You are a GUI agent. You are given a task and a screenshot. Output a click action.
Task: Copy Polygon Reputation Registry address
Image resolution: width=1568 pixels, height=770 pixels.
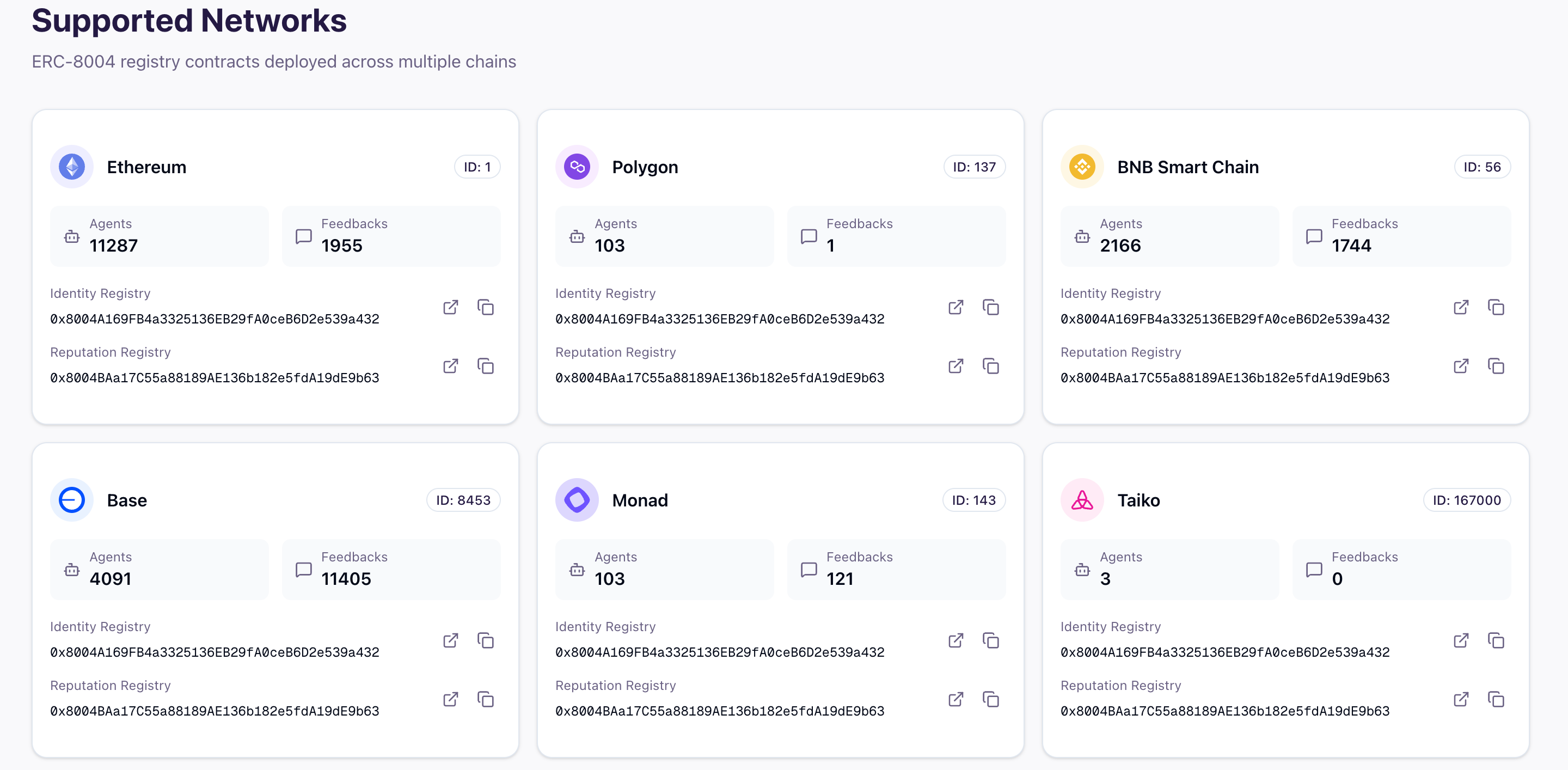[x=990, y=366]
